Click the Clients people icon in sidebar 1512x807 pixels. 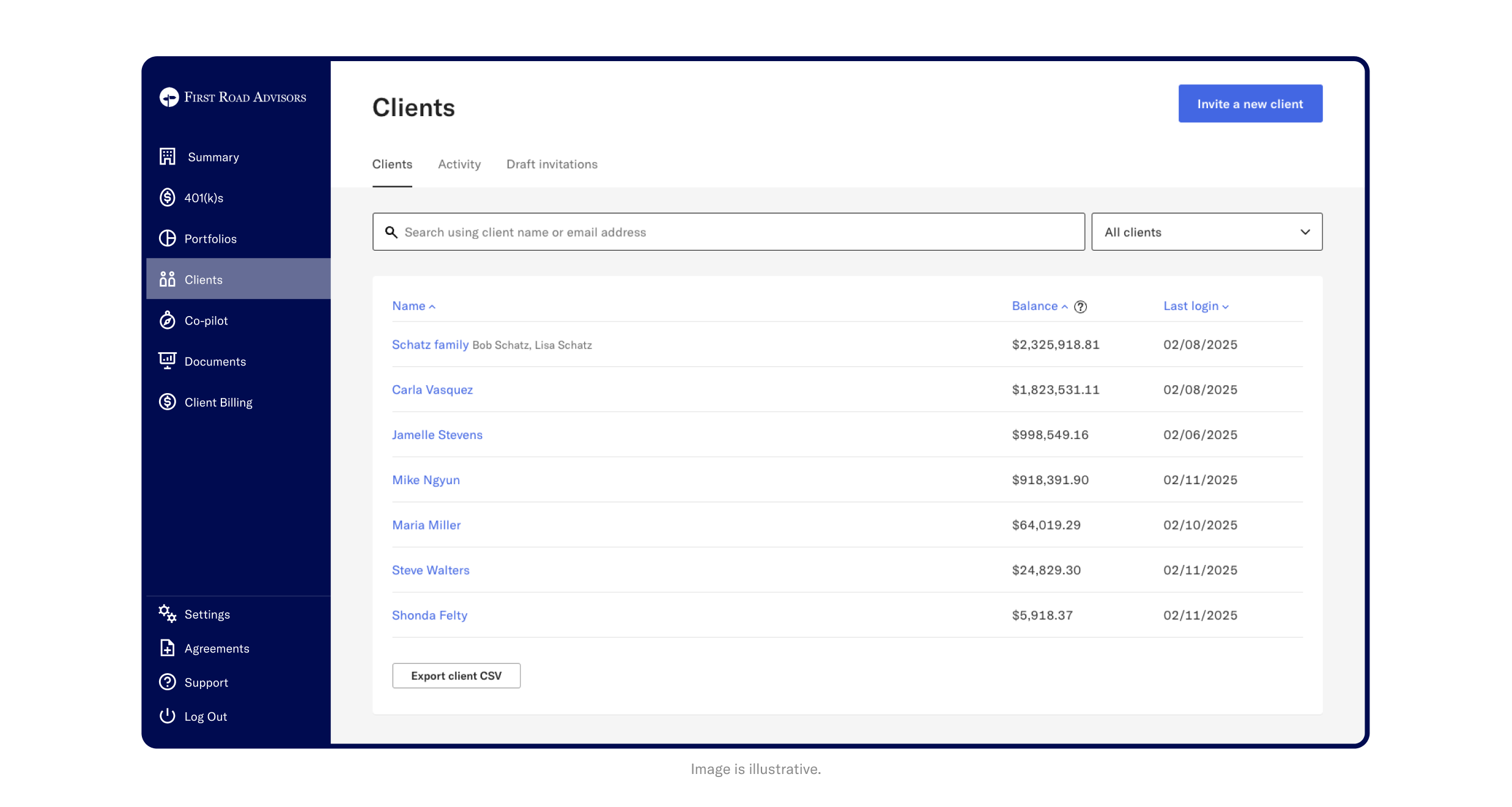point(168,279)
